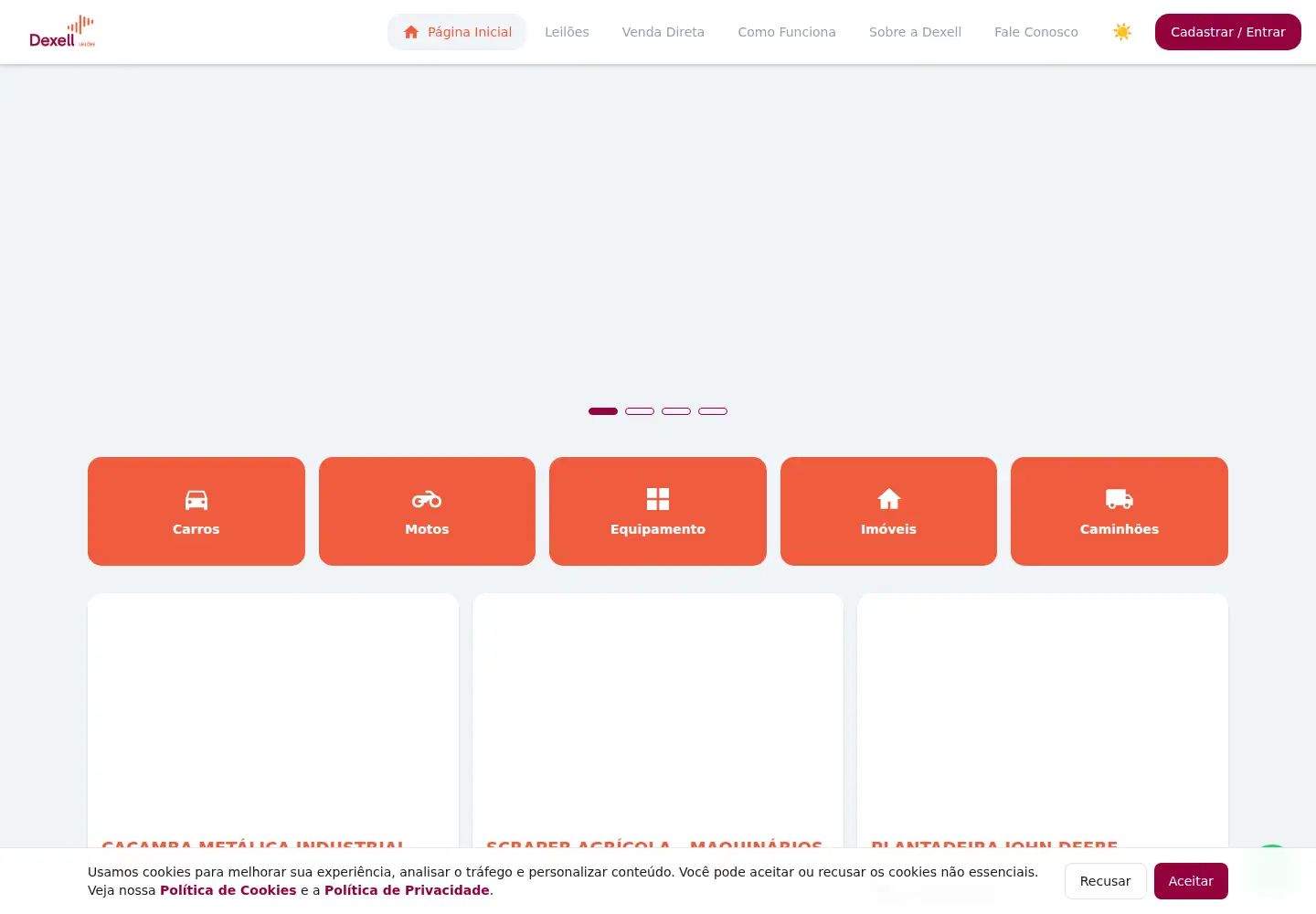Open the Plantadeira John Deere listing card
Screen dimensions: 1316x914
(x=1043, y=720)
